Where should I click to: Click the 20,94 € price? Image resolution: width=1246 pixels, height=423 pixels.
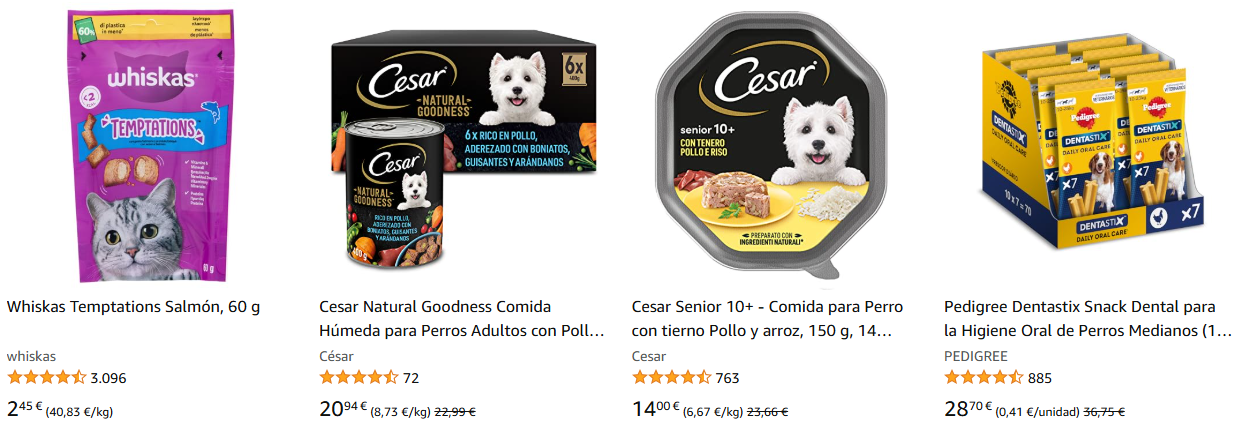343,408
